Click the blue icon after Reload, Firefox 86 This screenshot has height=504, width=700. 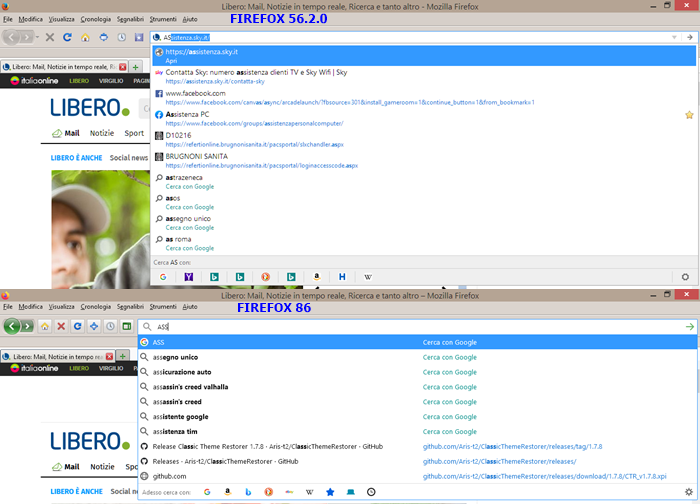pos(94,326)
